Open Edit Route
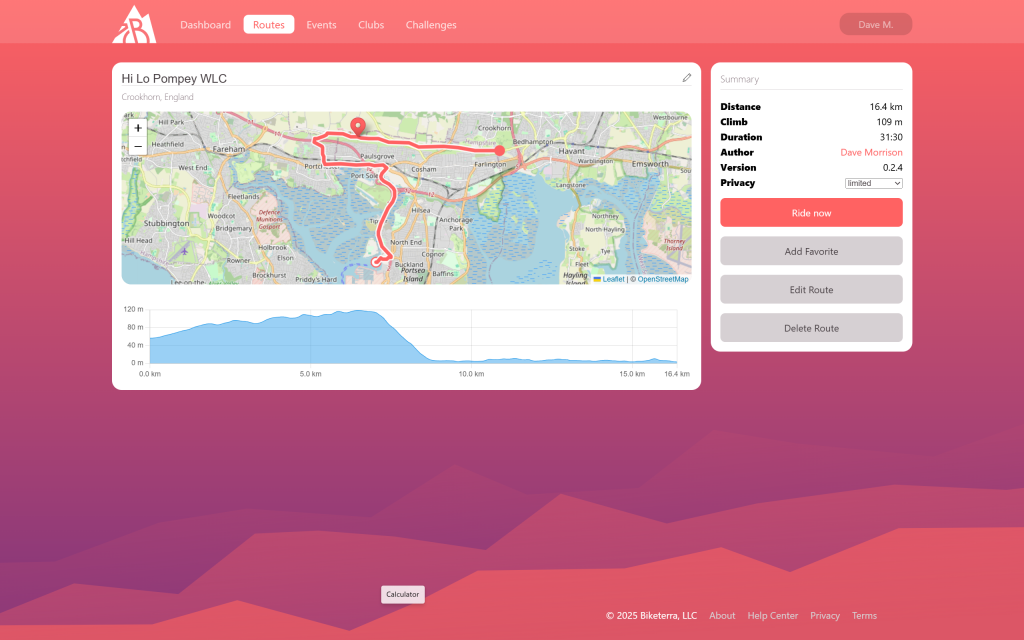 (811, 290)
